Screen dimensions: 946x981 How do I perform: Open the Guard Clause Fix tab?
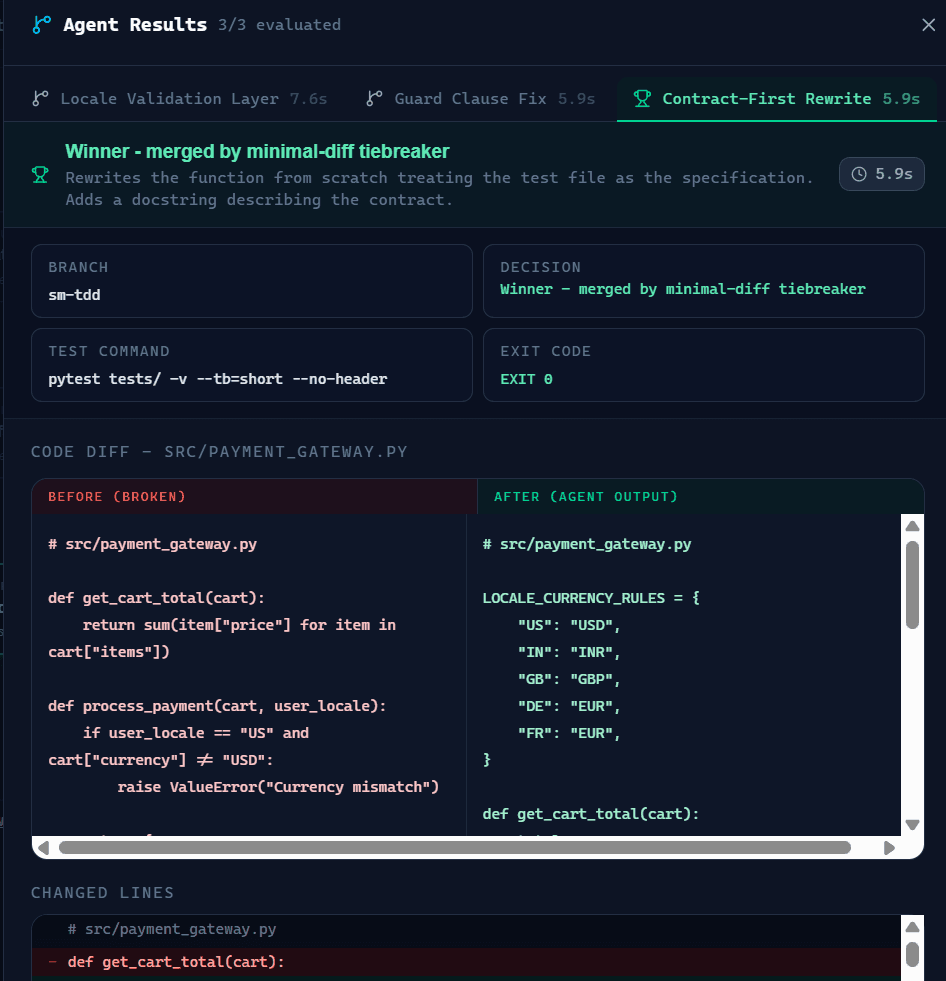pos(481,99)
